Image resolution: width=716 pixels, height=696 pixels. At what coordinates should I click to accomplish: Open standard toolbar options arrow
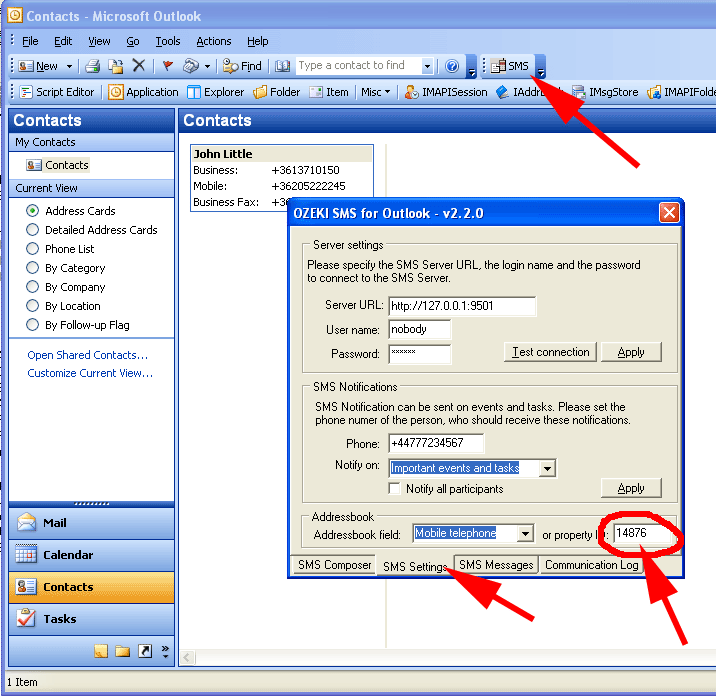point(472,67)
